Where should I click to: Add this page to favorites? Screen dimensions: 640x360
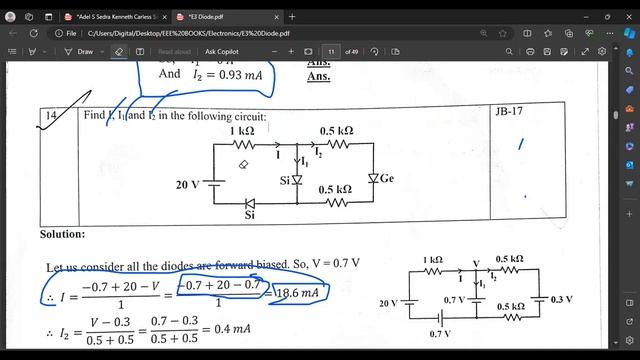point(503,33)
